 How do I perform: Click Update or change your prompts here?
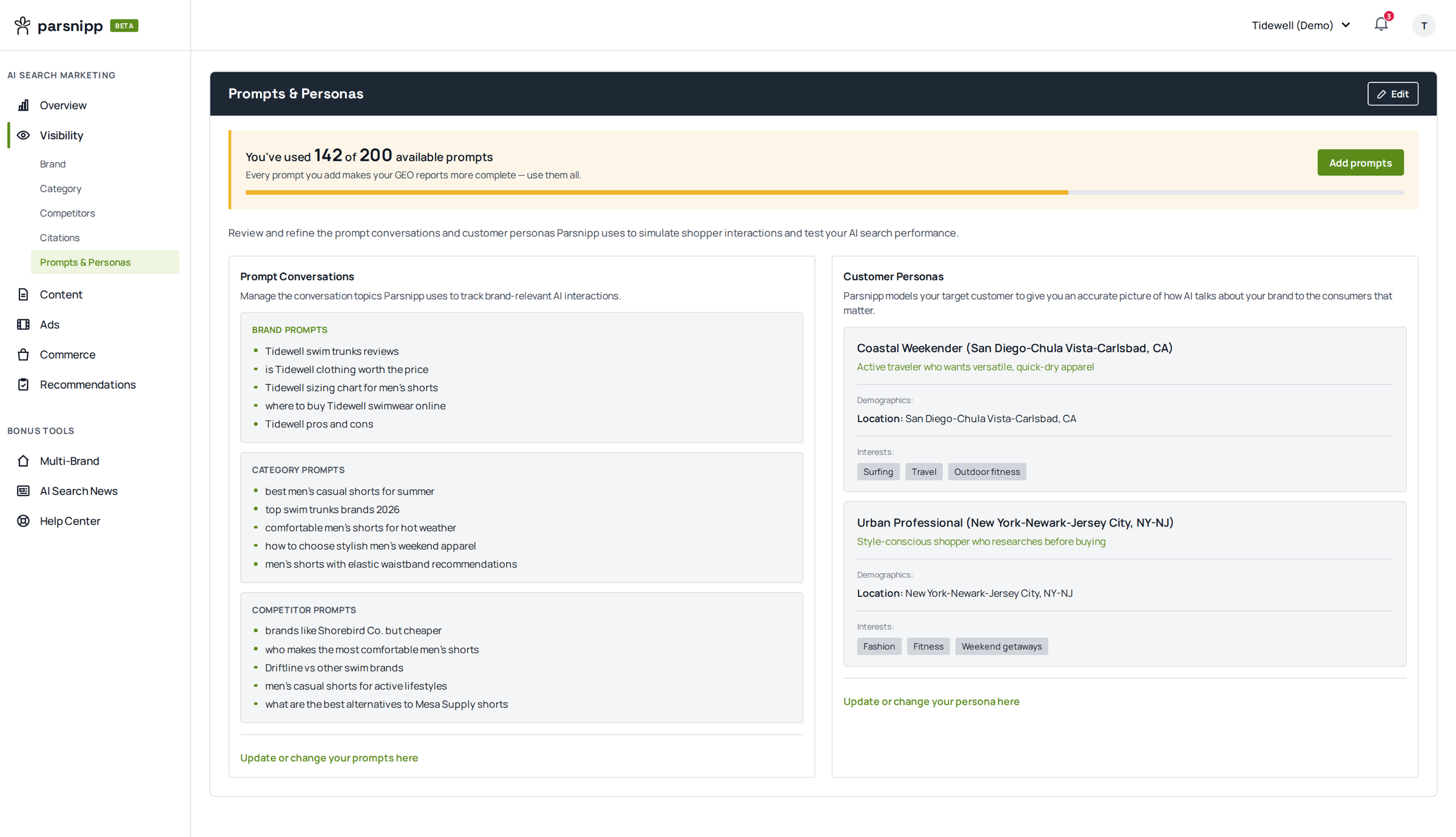[329, 758]
